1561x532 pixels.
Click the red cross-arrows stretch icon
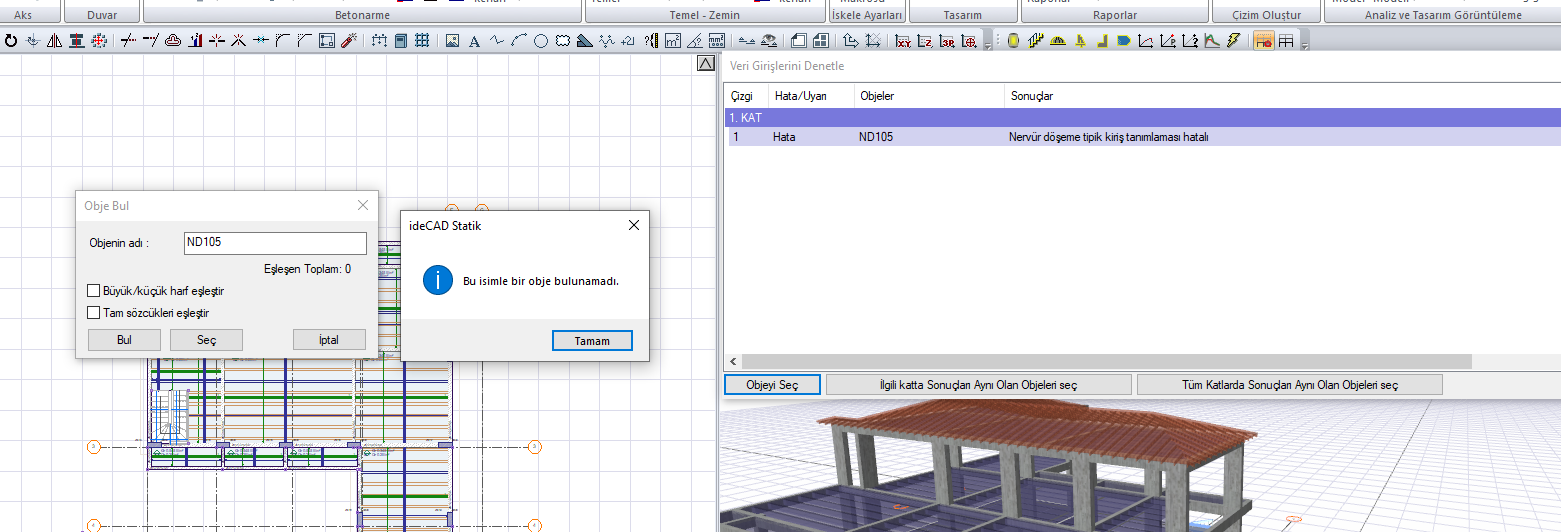[100, 41]
